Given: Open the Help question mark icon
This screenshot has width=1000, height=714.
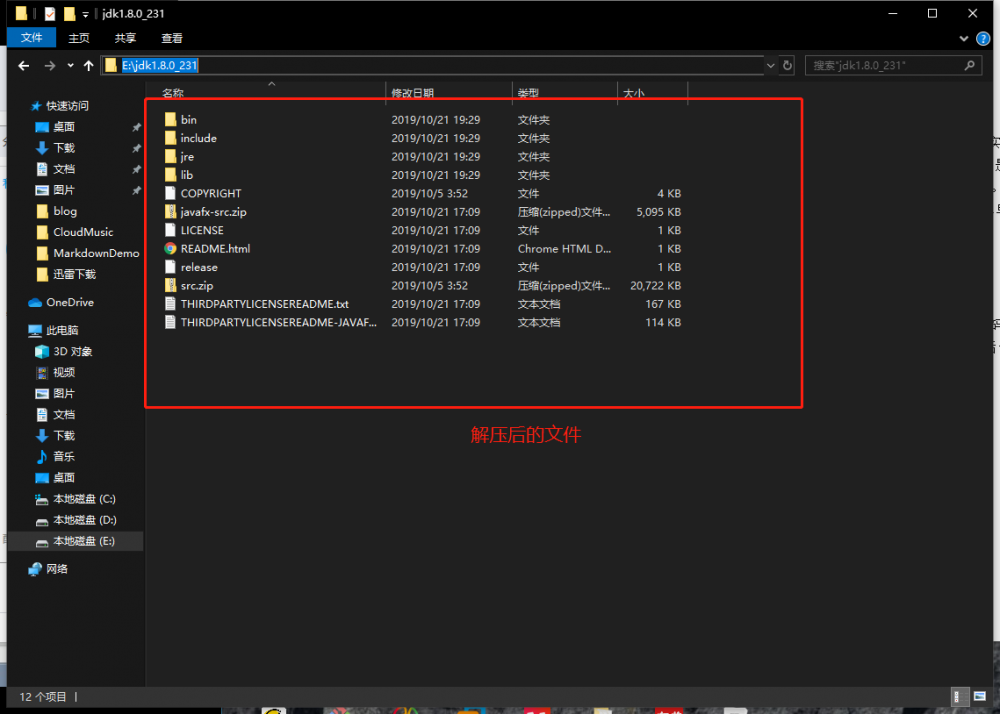Looking at the screenshot, I should (x=983, y=39).
